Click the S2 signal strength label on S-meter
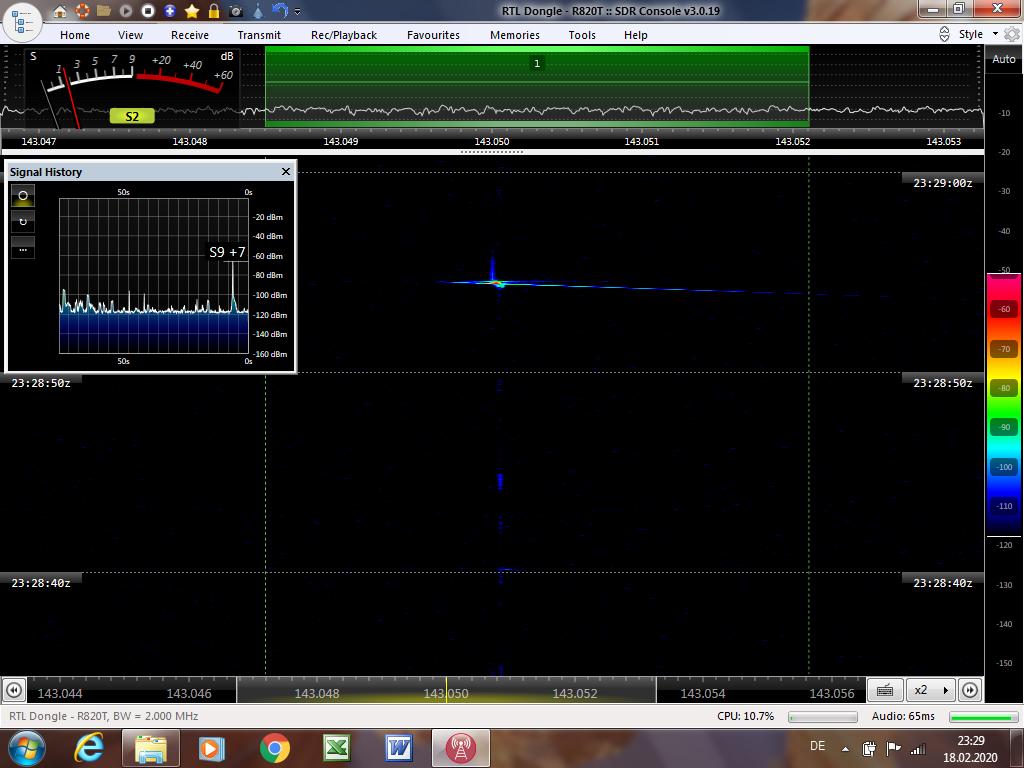1024x768 pixels. [x=132, y=116]
